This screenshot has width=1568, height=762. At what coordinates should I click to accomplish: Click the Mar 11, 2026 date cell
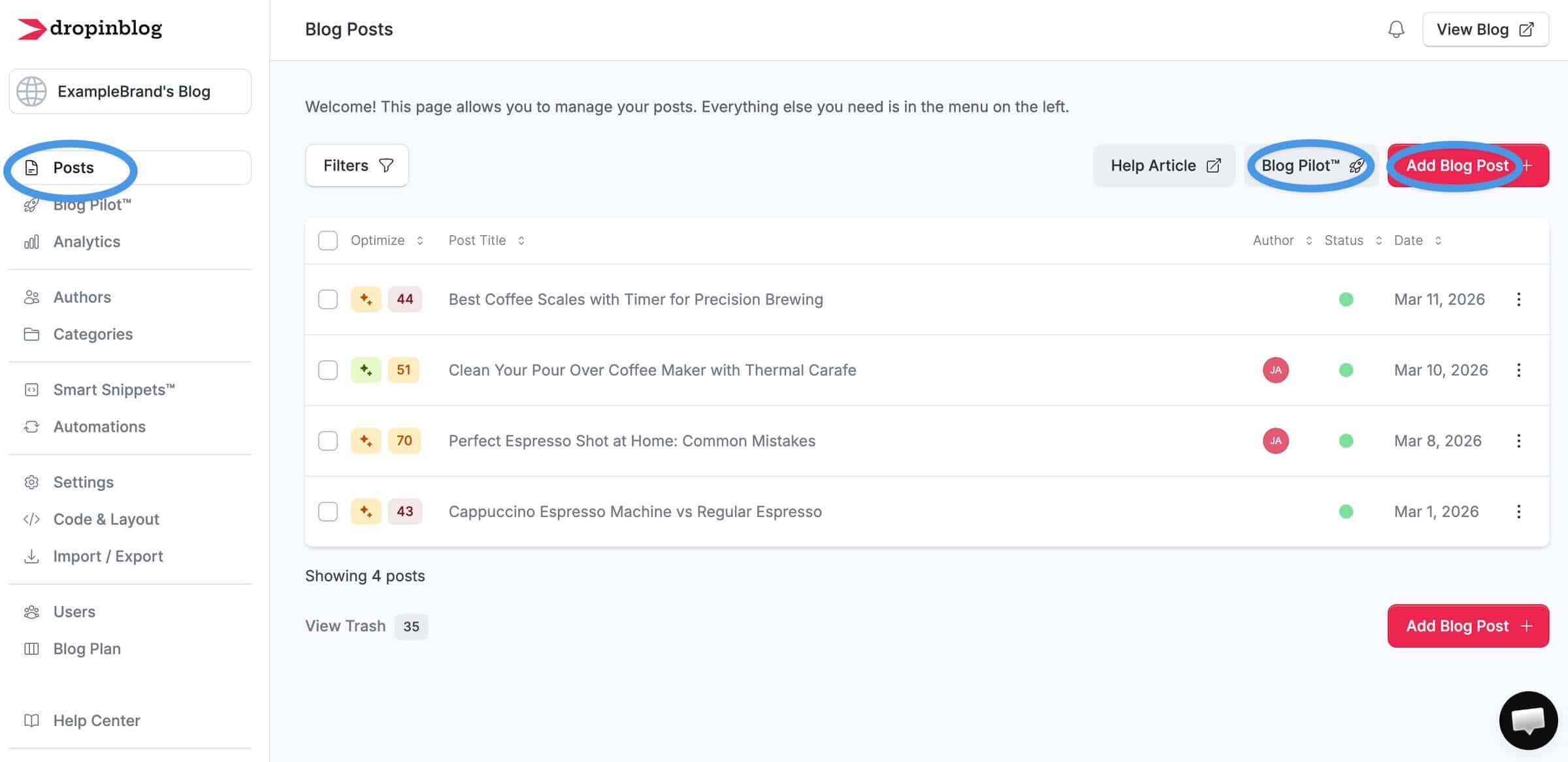click(1439, 299)
